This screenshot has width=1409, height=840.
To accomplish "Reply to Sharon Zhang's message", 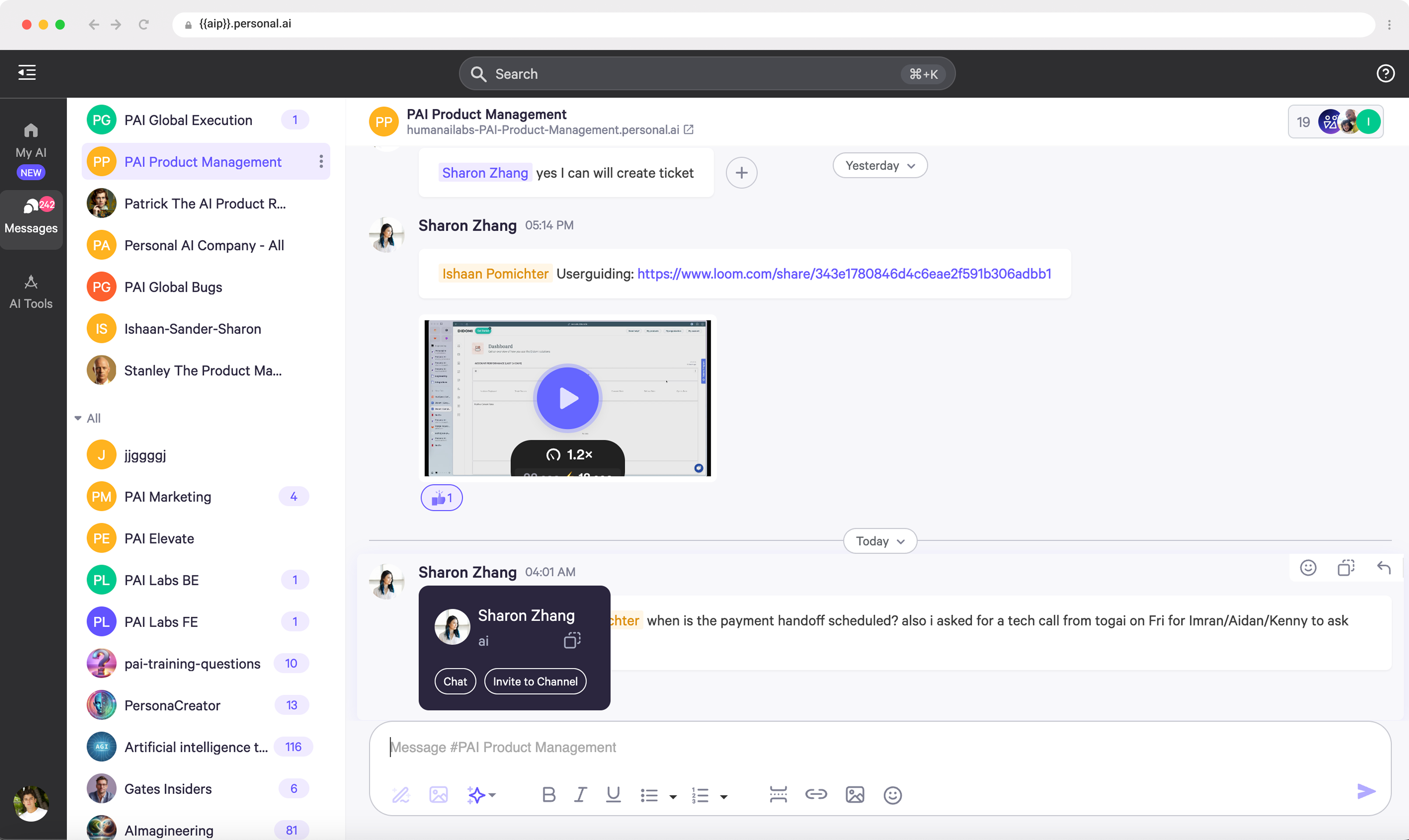I will (1383, 568).
